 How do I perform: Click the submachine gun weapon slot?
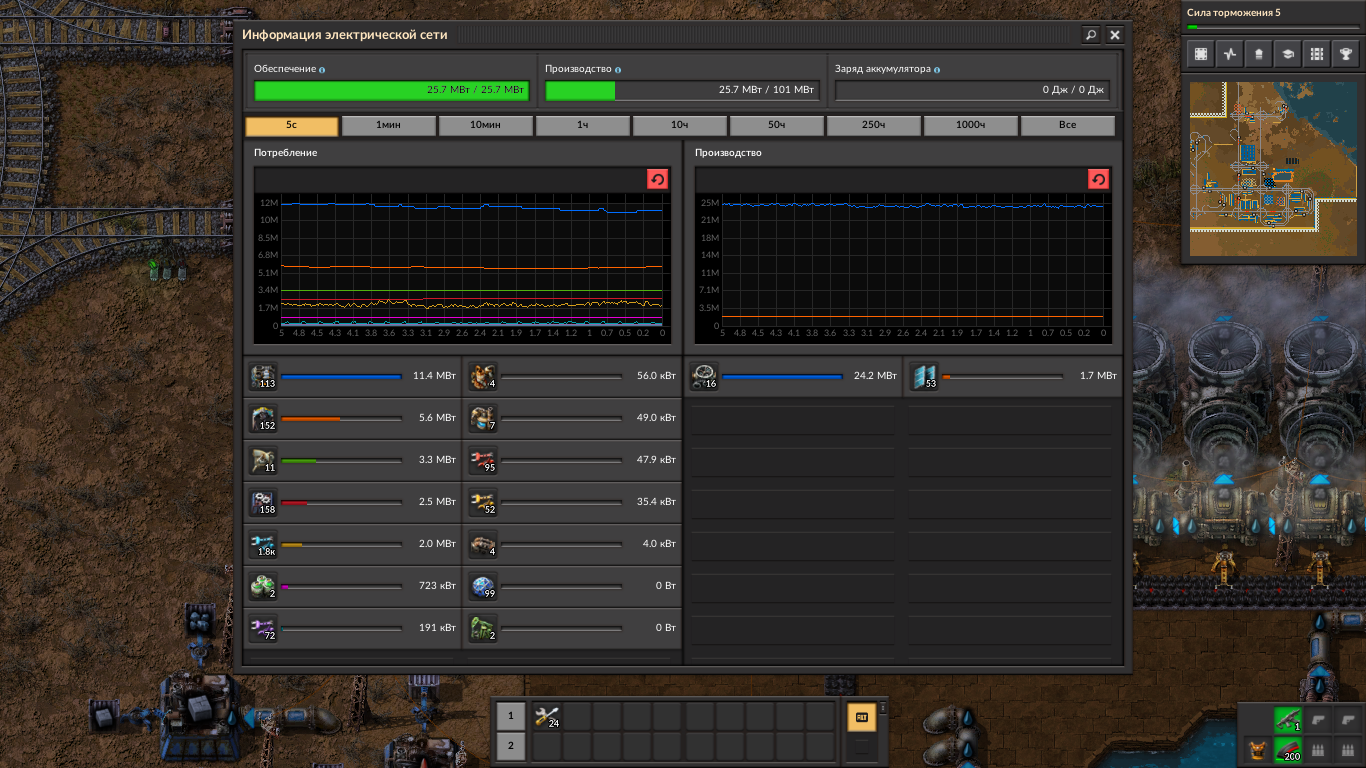click(1286, 720)
